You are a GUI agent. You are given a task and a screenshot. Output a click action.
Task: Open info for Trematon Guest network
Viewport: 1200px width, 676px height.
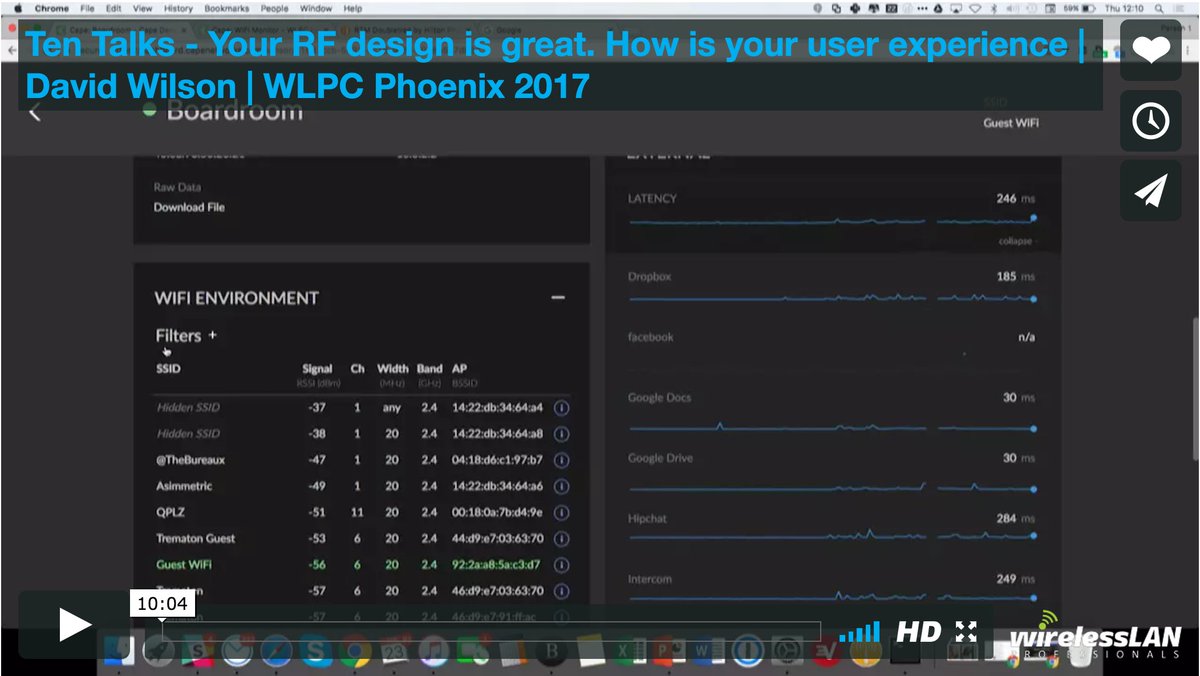click(561, 538)
